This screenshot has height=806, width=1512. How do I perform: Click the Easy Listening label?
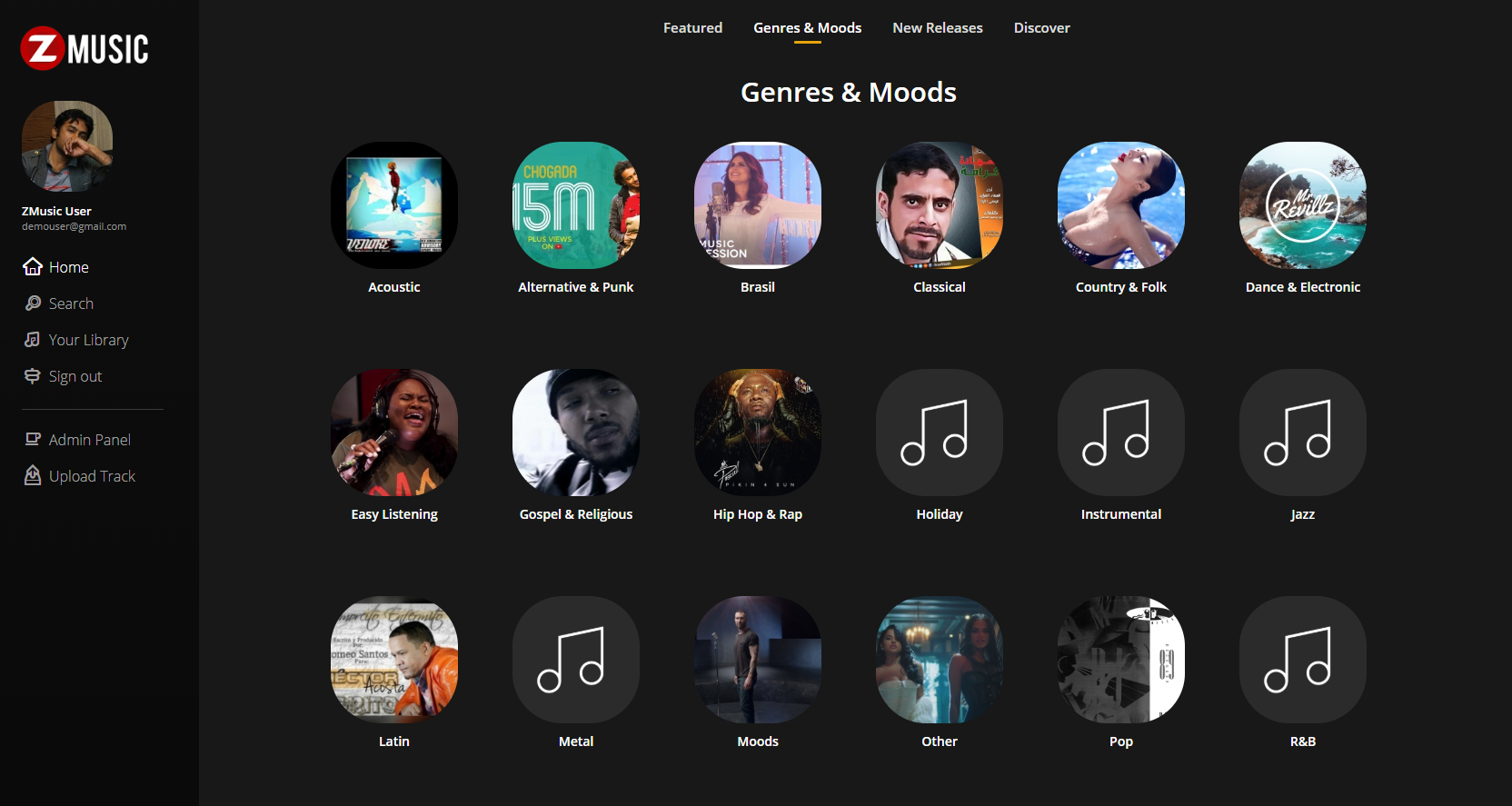click(x=394, y=514)
